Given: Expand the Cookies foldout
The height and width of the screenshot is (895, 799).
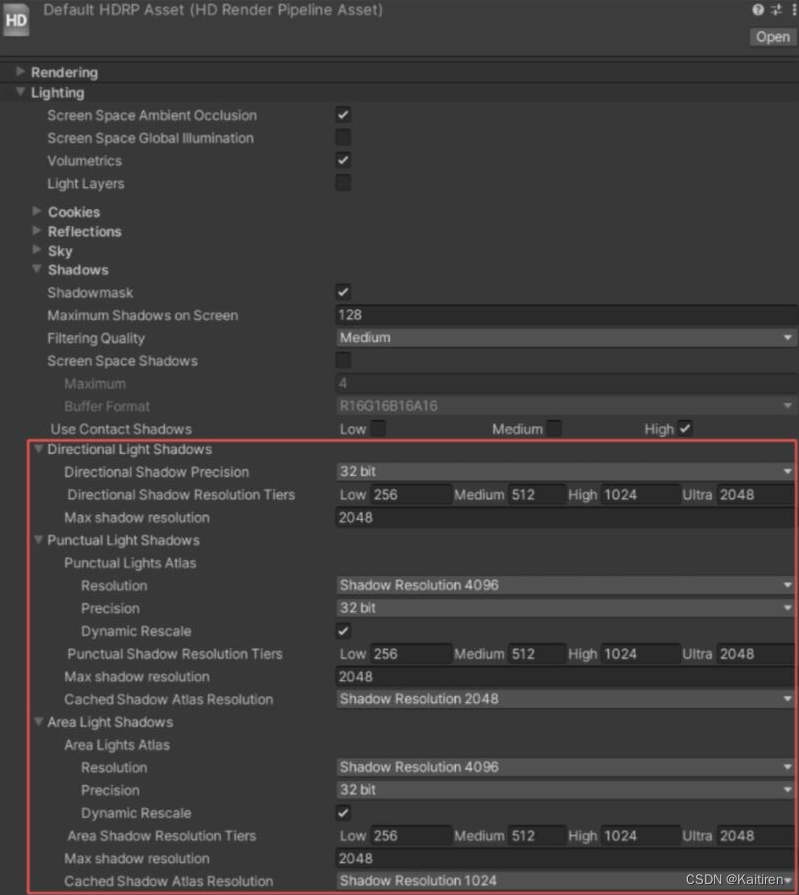Looking at the screenshot, I should (37, 211).
